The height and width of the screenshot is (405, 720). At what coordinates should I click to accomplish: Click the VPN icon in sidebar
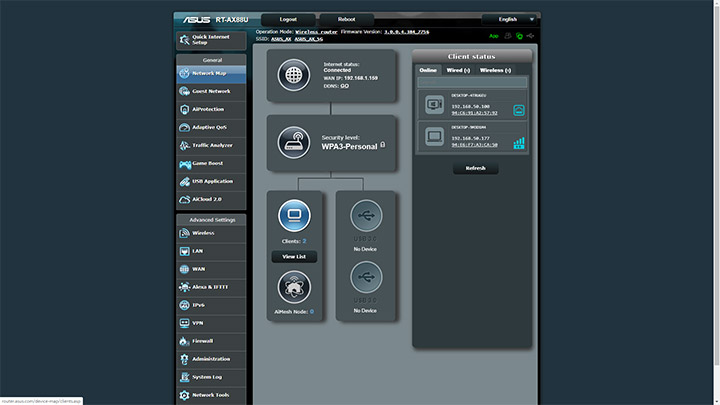coord(185,323)
